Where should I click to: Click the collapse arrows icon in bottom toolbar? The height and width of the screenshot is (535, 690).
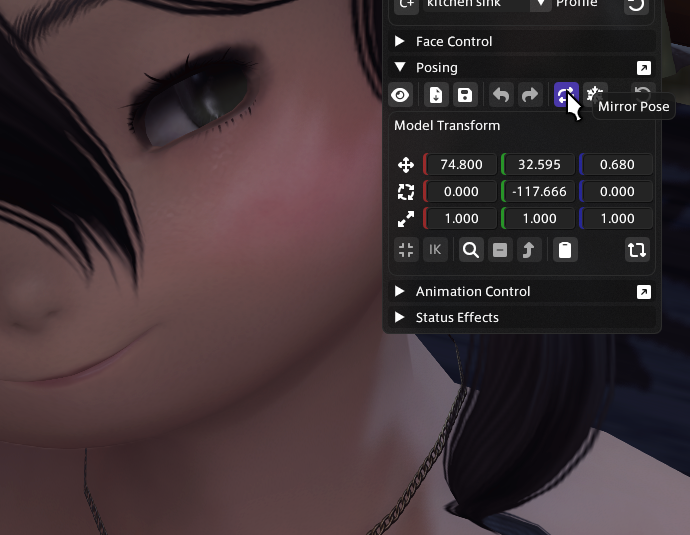click(x=406, y=250)
